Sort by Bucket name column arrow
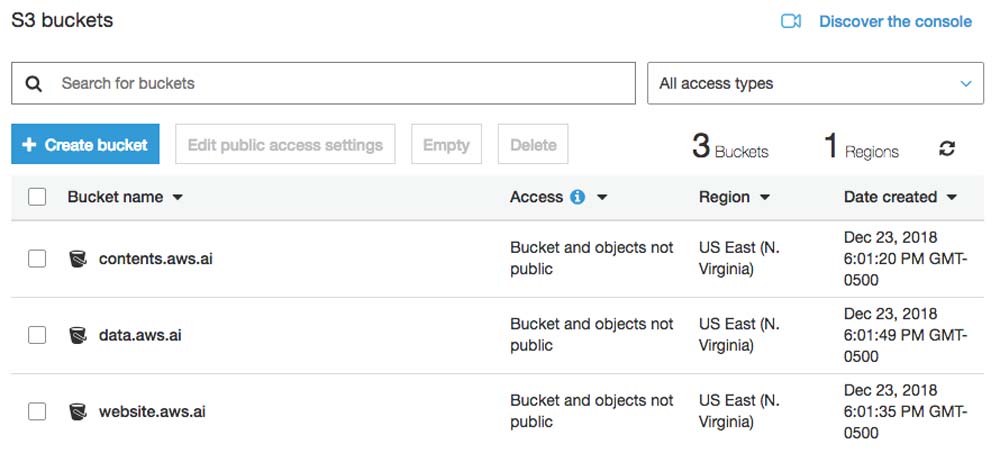This screenshot has width=1000, height=453. 177,198
